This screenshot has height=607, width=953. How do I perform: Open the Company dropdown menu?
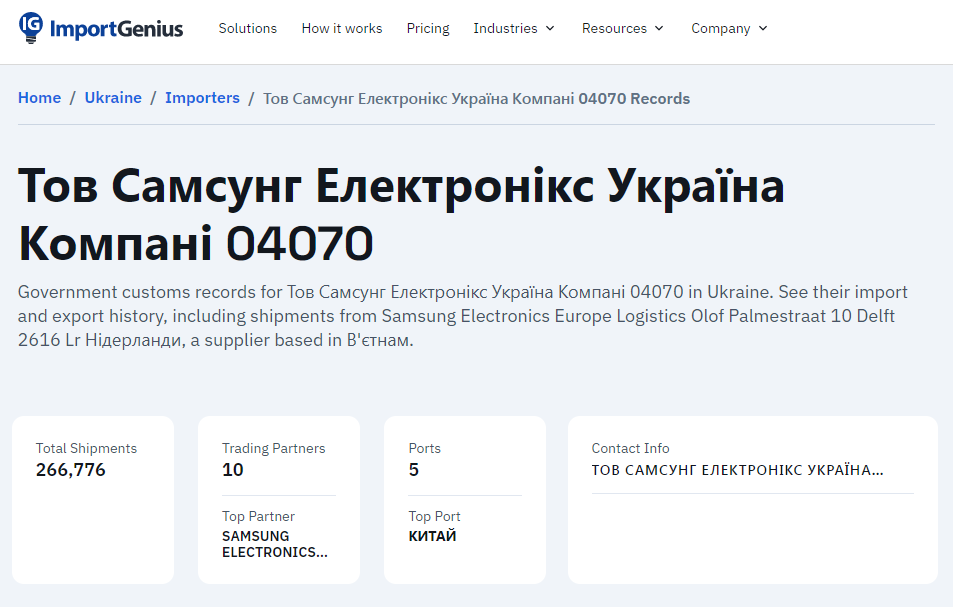tap(722, 29)
